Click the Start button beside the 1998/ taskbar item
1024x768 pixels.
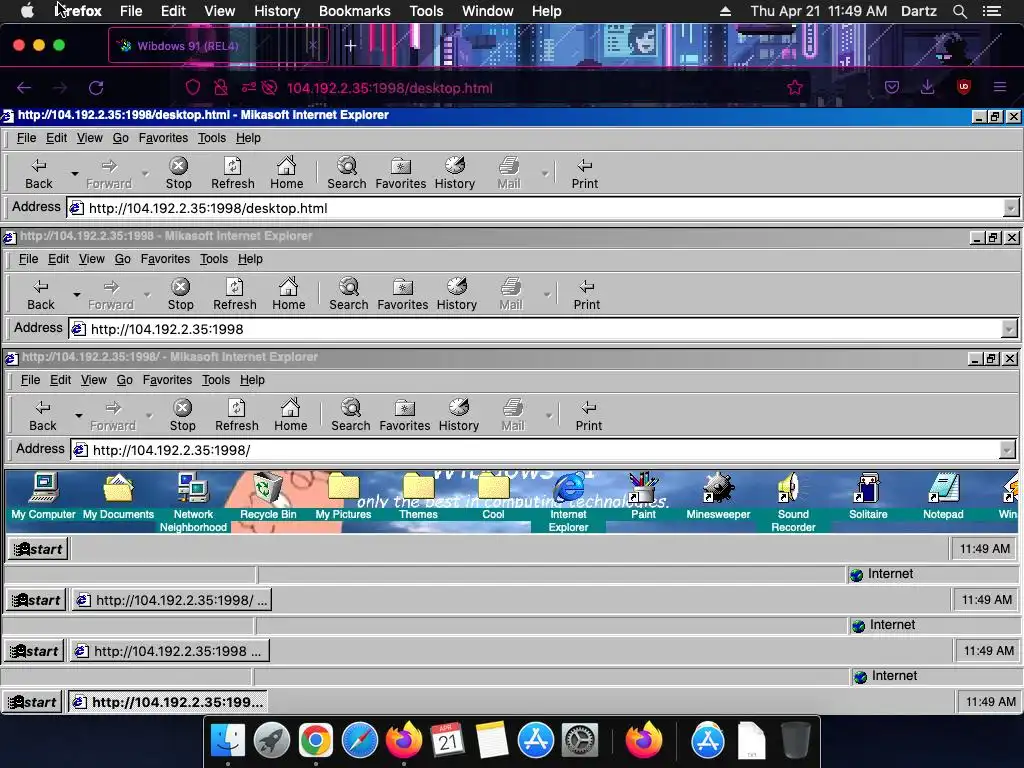tap(36, 600)
